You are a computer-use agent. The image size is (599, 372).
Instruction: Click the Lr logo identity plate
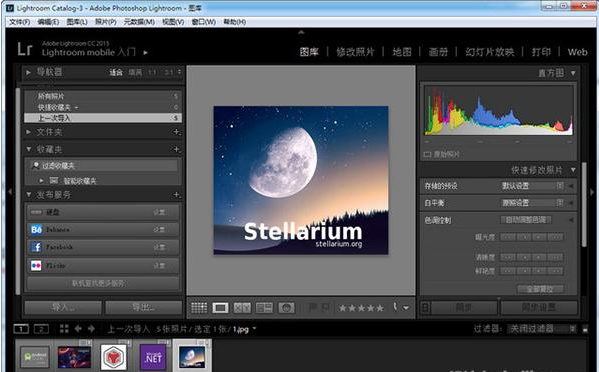25,49
